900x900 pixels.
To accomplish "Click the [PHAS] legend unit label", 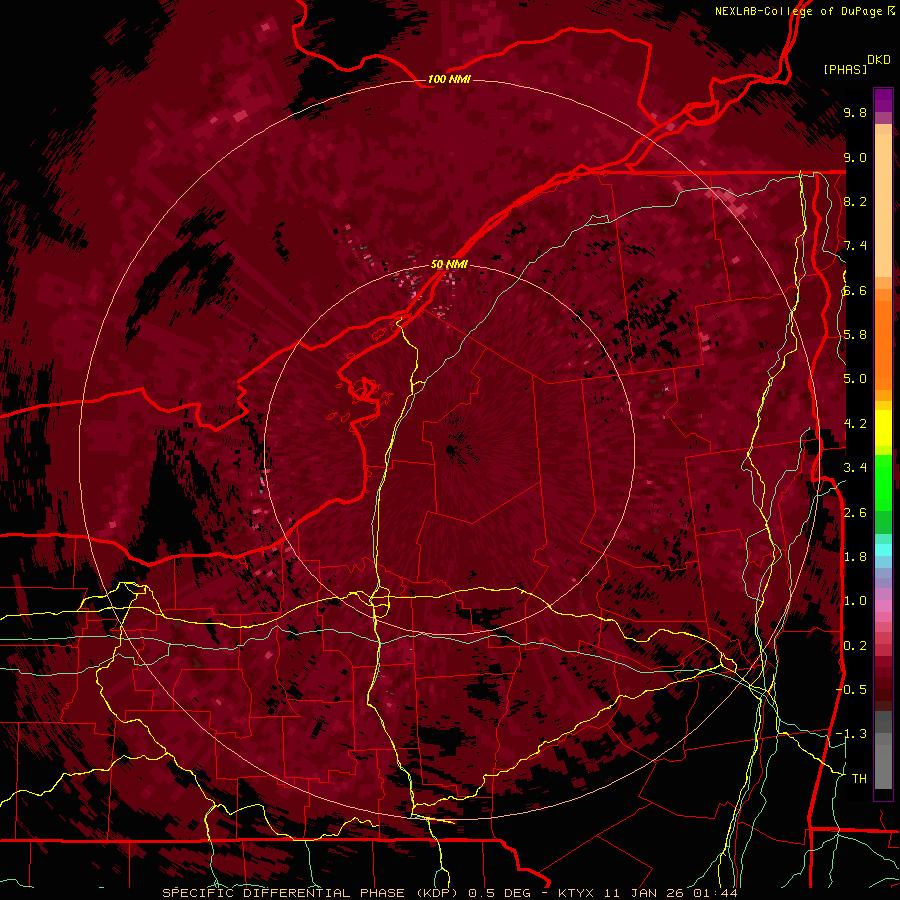I will [x=845, y=70].
